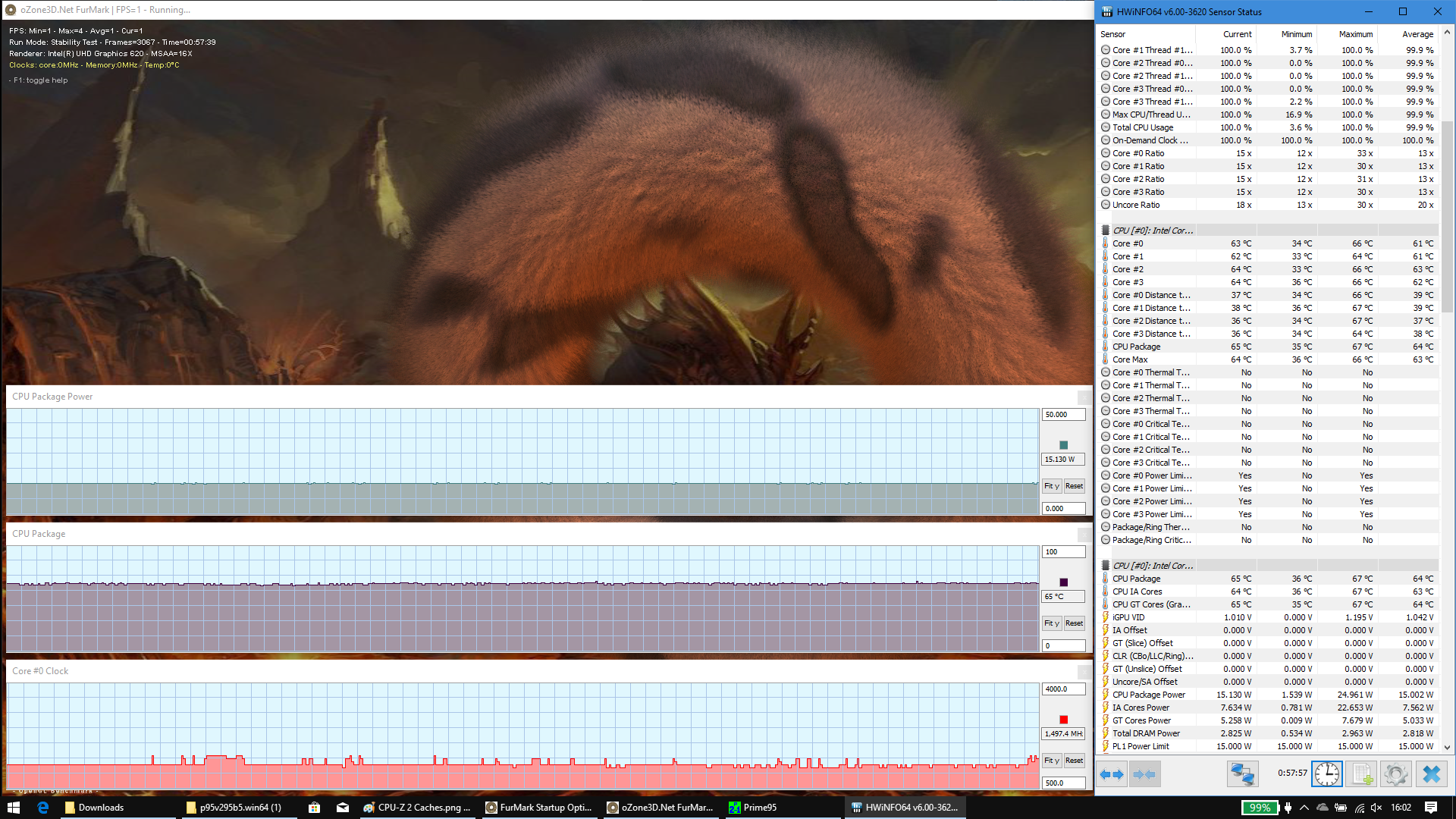
Task: Open the Action Center notifications icon
Action: click(x=1431, y=808)
